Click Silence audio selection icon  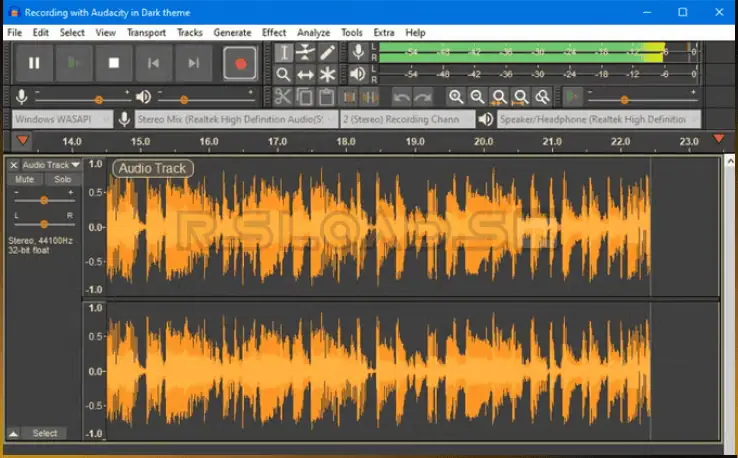(370, 97)
